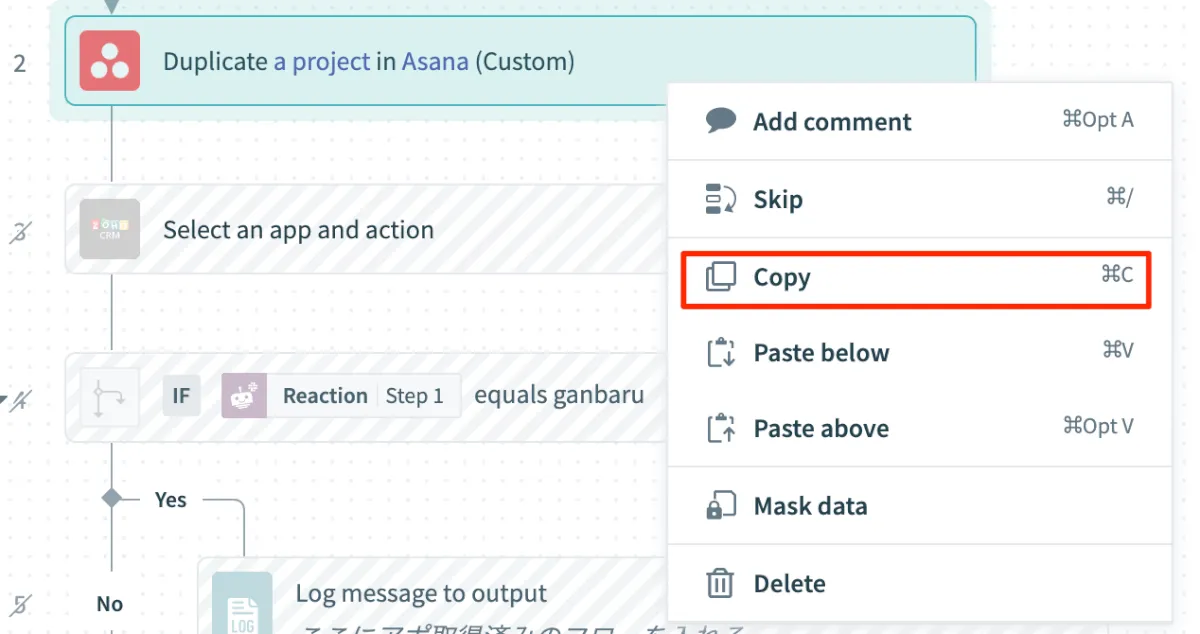Click the Reaction bot icon in IF step
This screenshot has width=1200, height=634.
click(244, 396)
